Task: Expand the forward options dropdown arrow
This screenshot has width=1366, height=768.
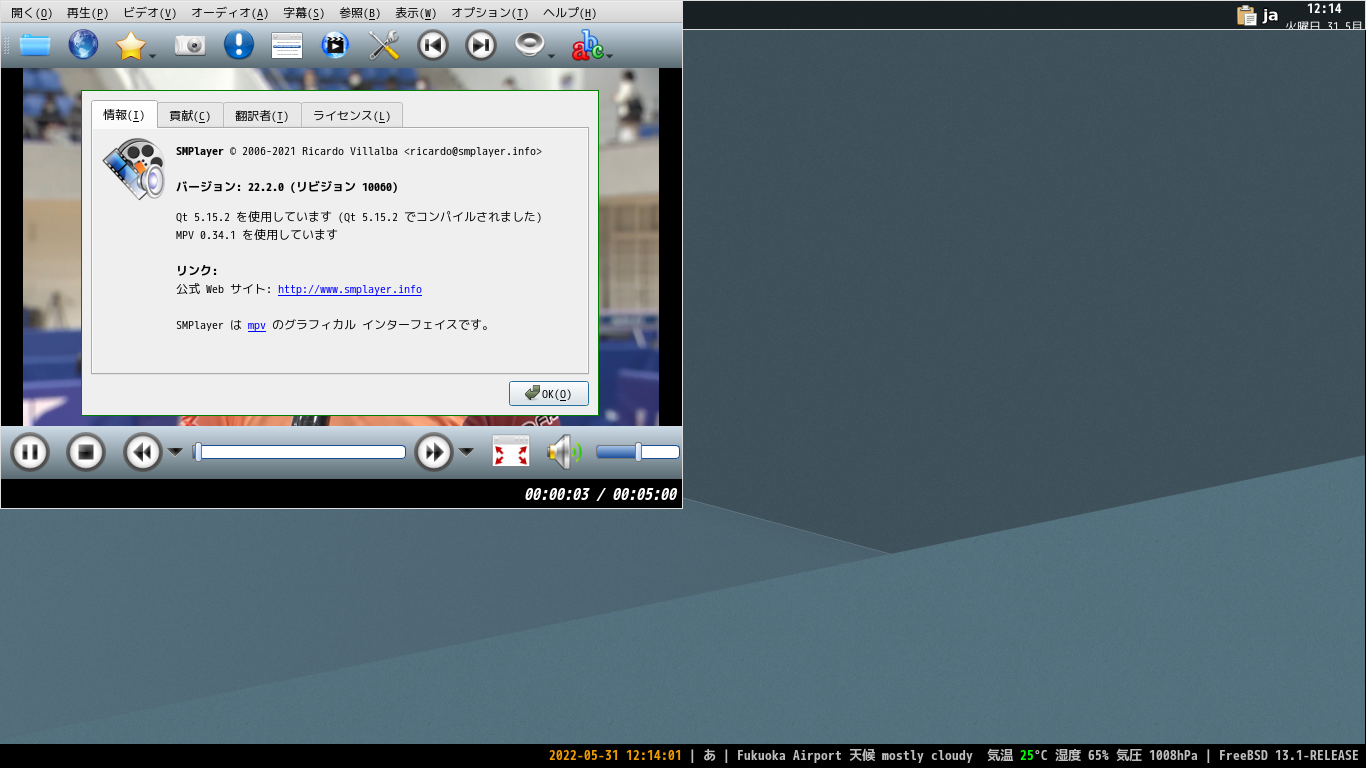Action: pyautogui.click(x=466, y=452)
